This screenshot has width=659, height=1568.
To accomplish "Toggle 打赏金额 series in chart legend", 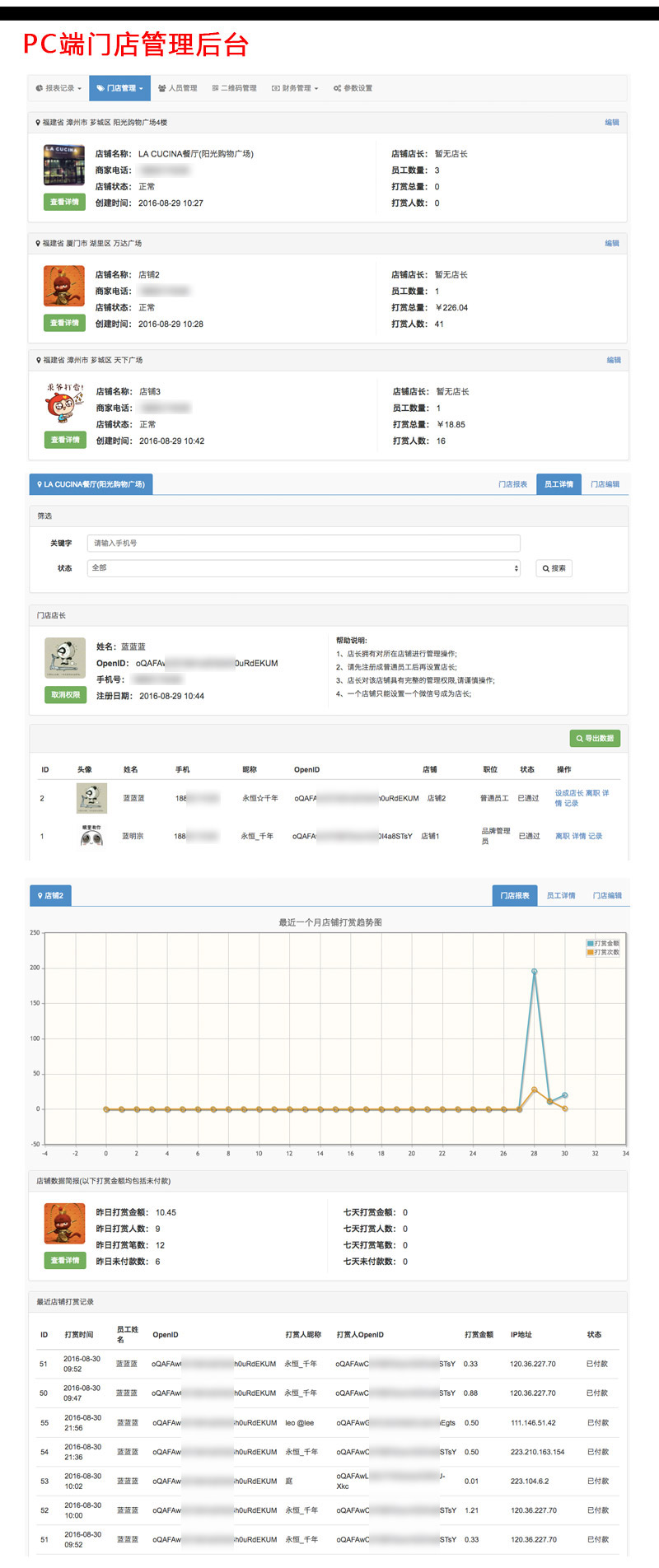I will [x=603, y=944].
